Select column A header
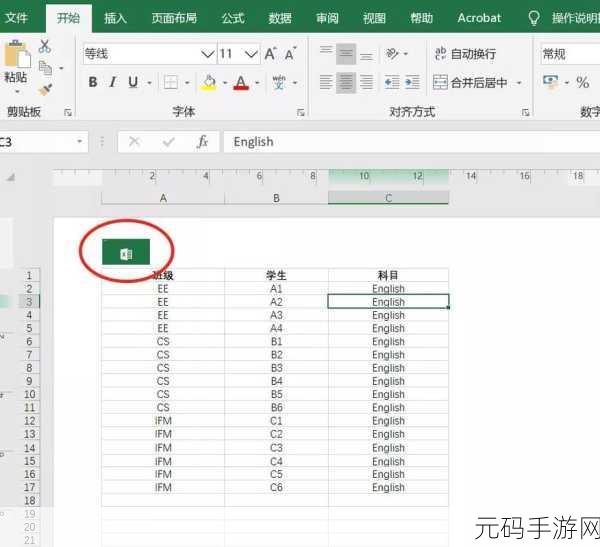 [x=163, y=198]
